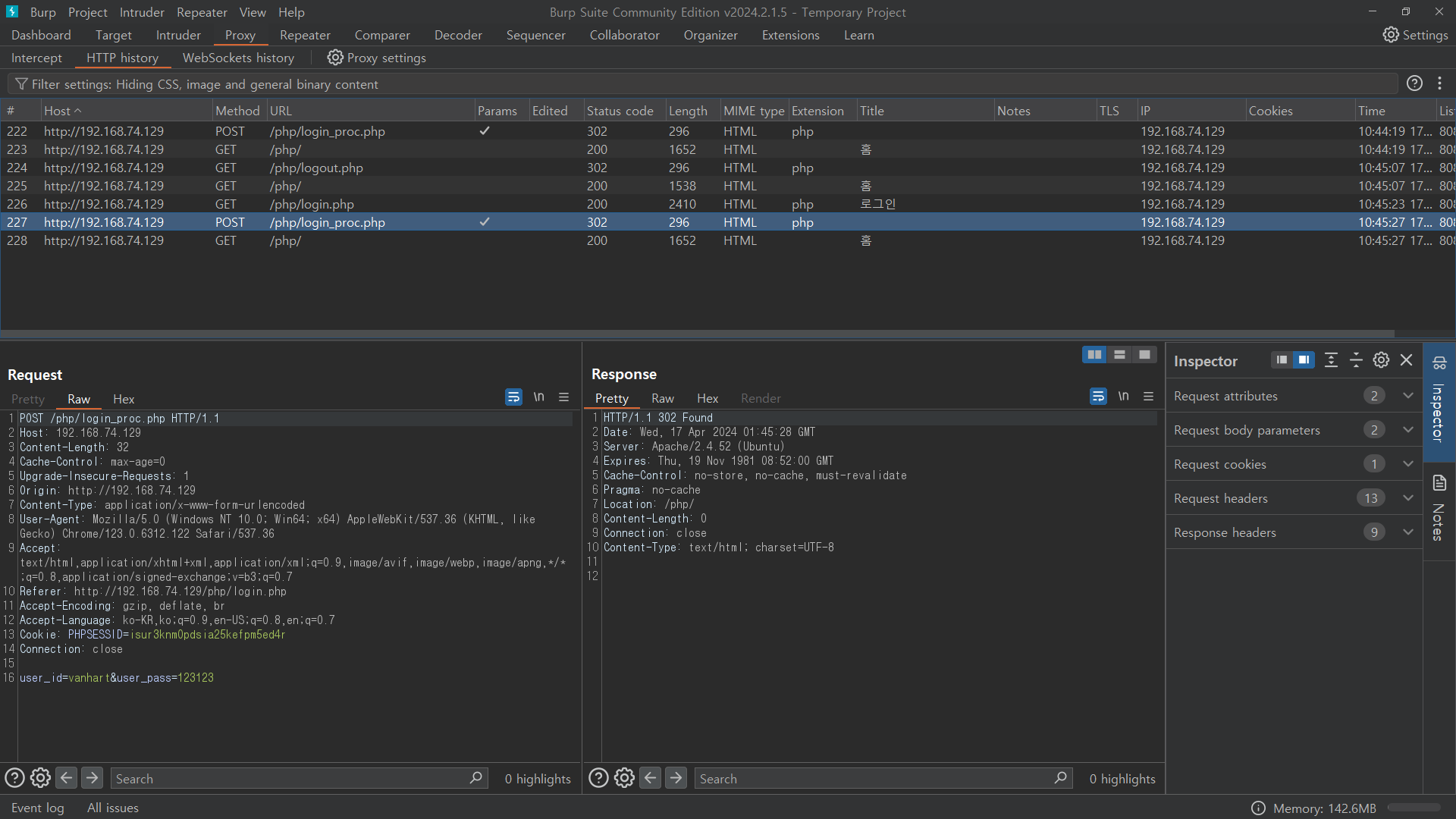Switch Response view to Hex
The image size is (1456, 819).
[x=708, y=398]
